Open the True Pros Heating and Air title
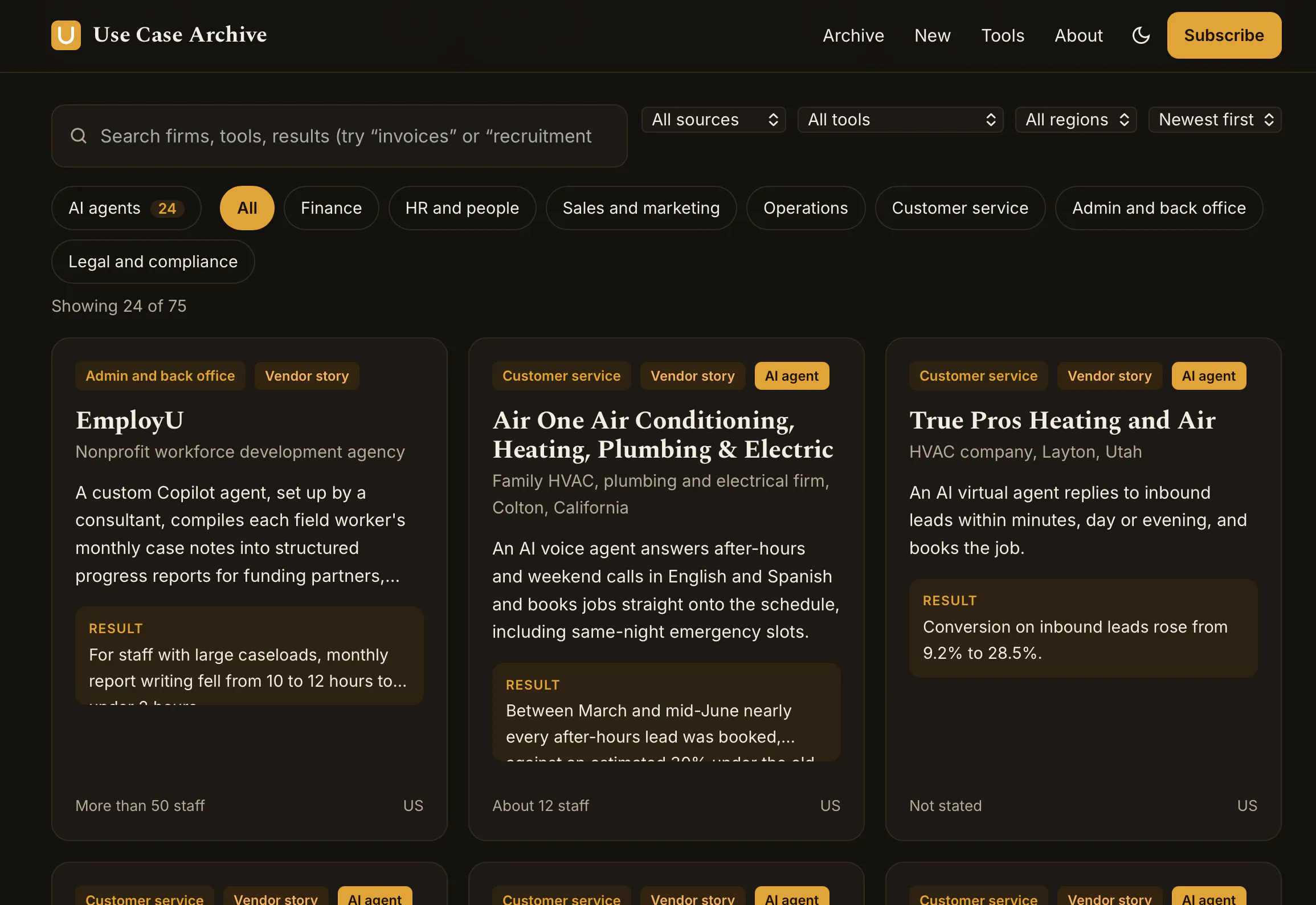Image resolution: width=1316 pixels, height=905 pixels. (1062, 421)
